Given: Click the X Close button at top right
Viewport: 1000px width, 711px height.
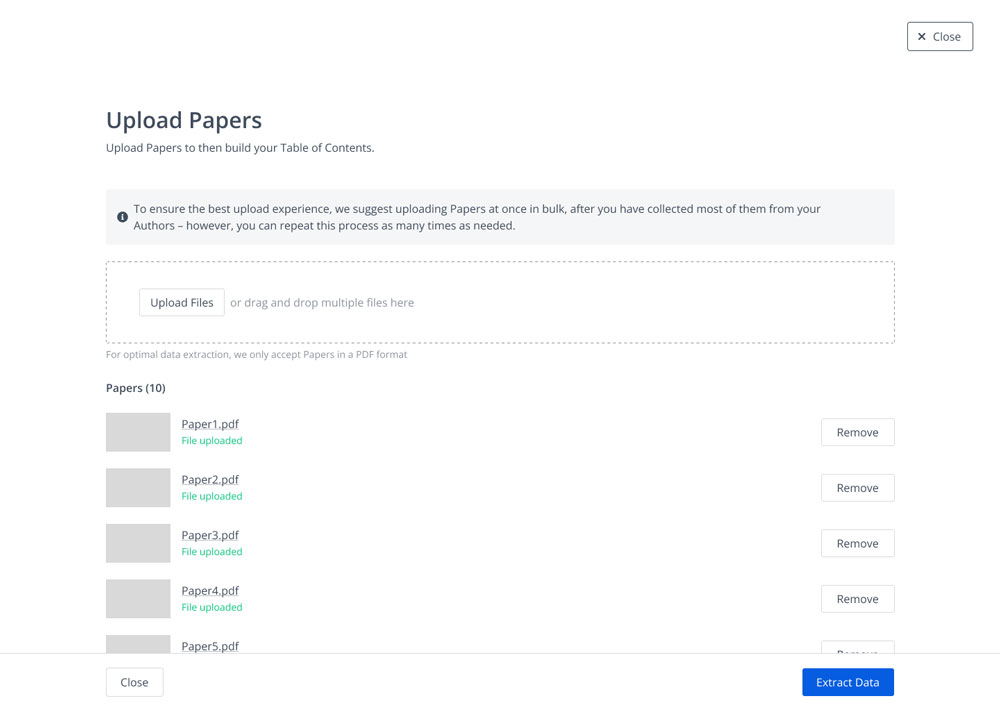Looking at the screenshot, I should click(939, 36).
